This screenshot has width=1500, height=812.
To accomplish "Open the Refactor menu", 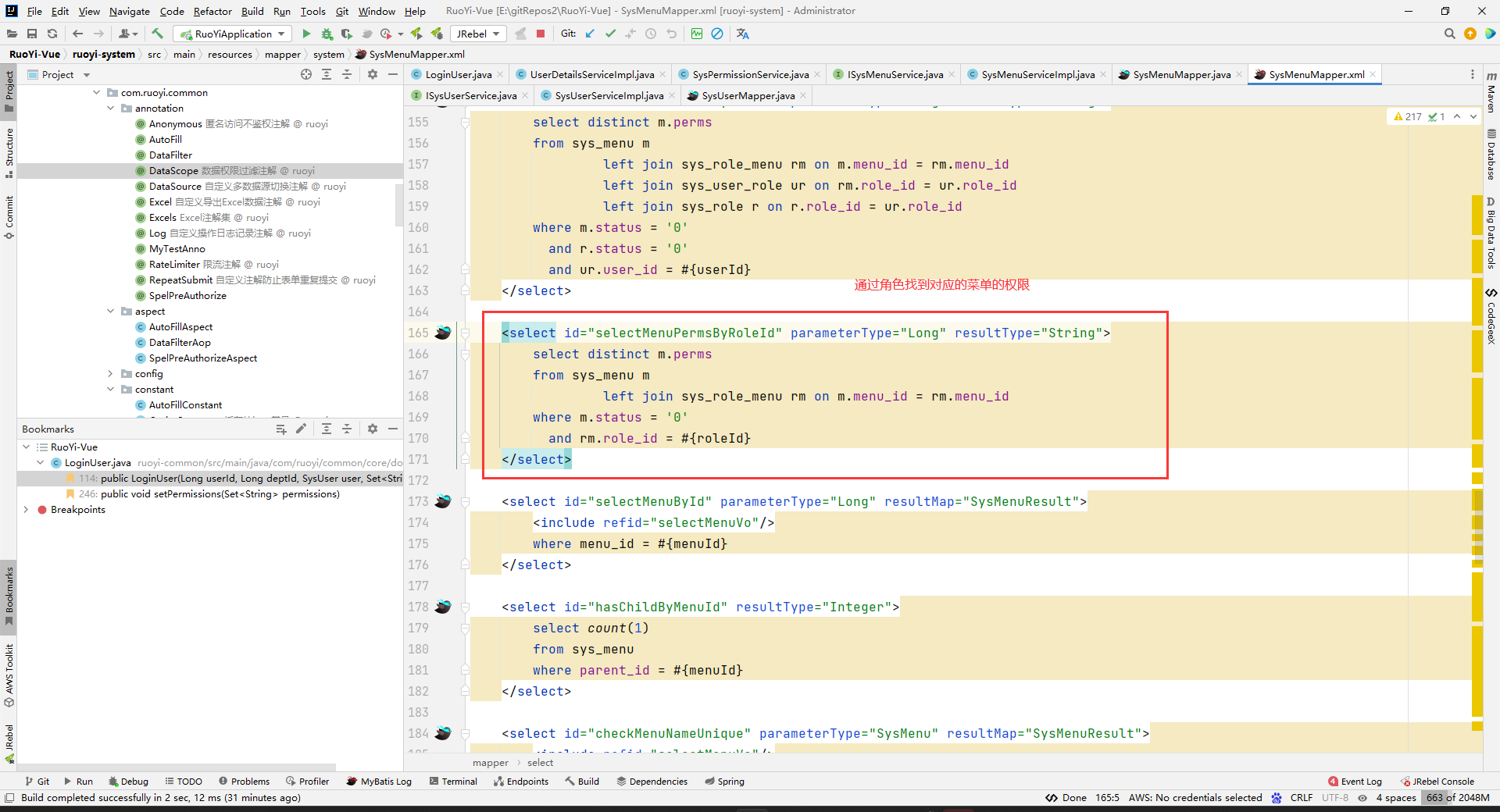I will click(x=212, y=11).
